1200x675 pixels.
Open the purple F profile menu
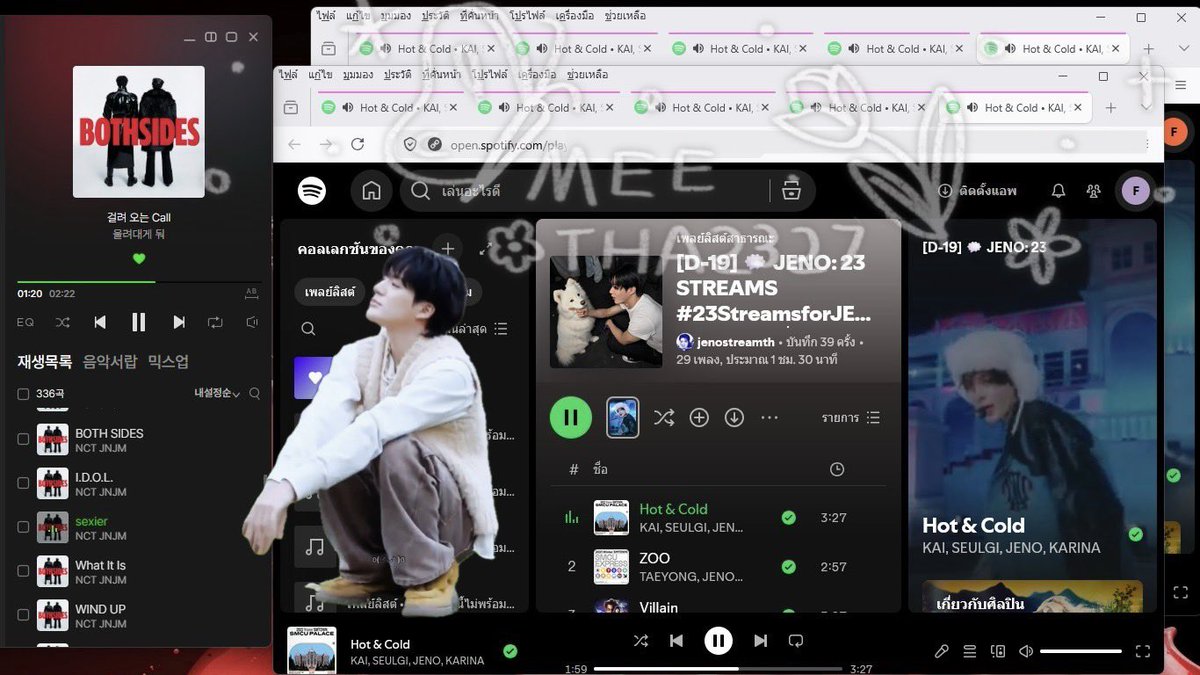(x=1136, y=190)
